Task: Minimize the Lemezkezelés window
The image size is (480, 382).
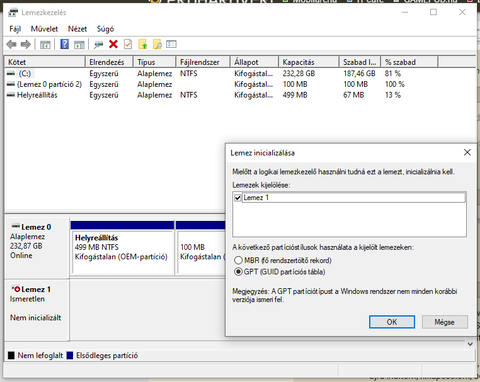Action: point(405,12)
